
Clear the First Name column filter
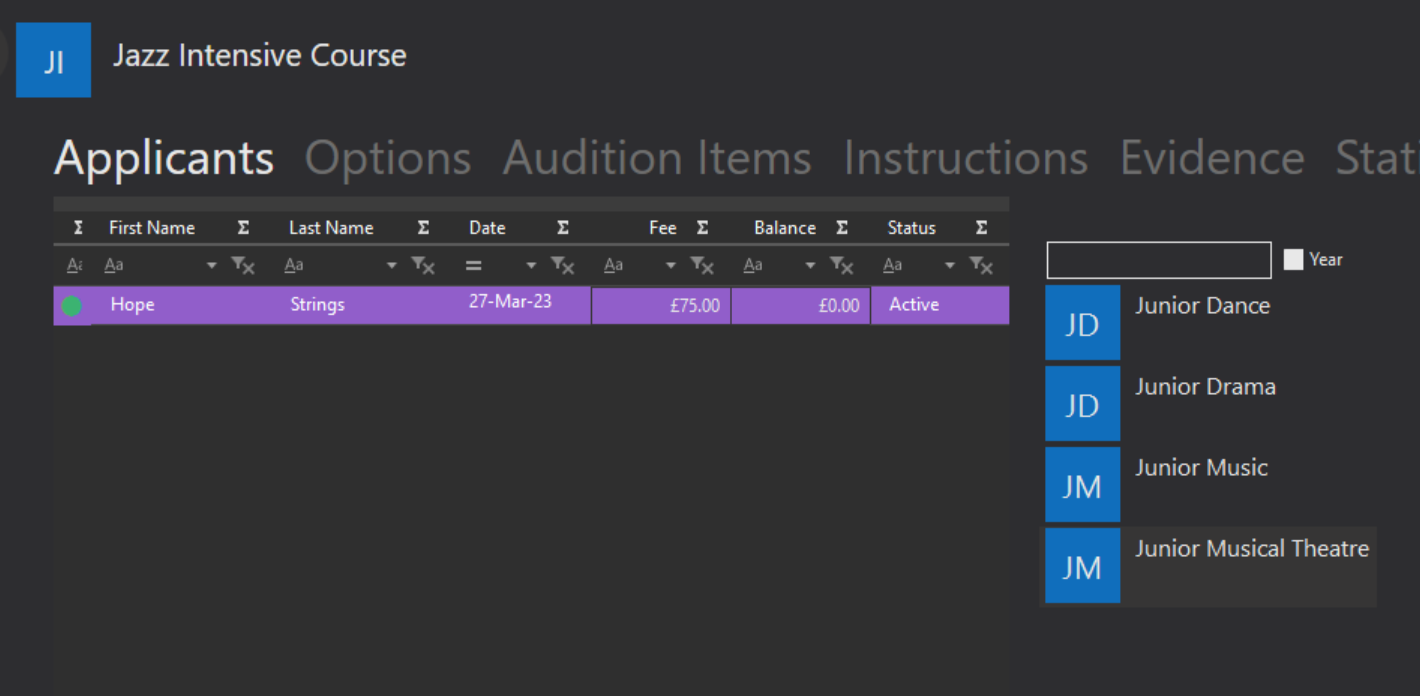[243, 265]
